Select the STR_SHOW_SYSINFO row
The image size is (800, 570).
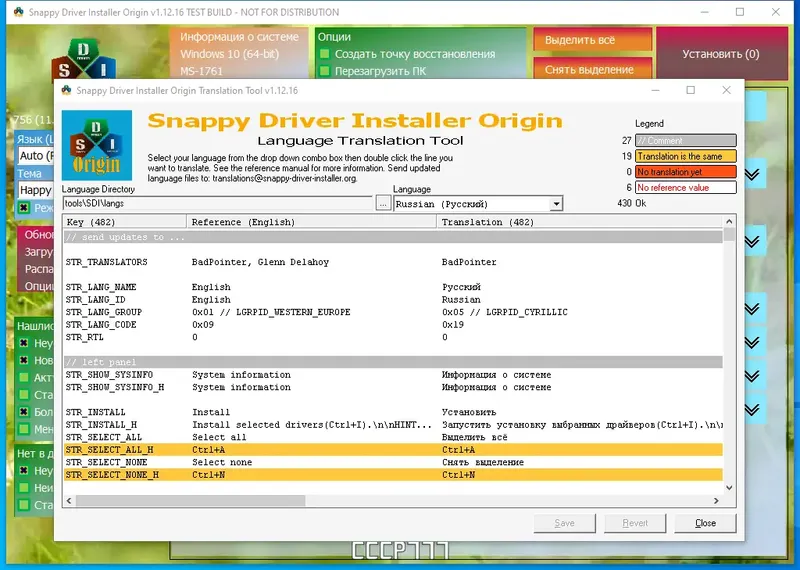tap(393, 375)
